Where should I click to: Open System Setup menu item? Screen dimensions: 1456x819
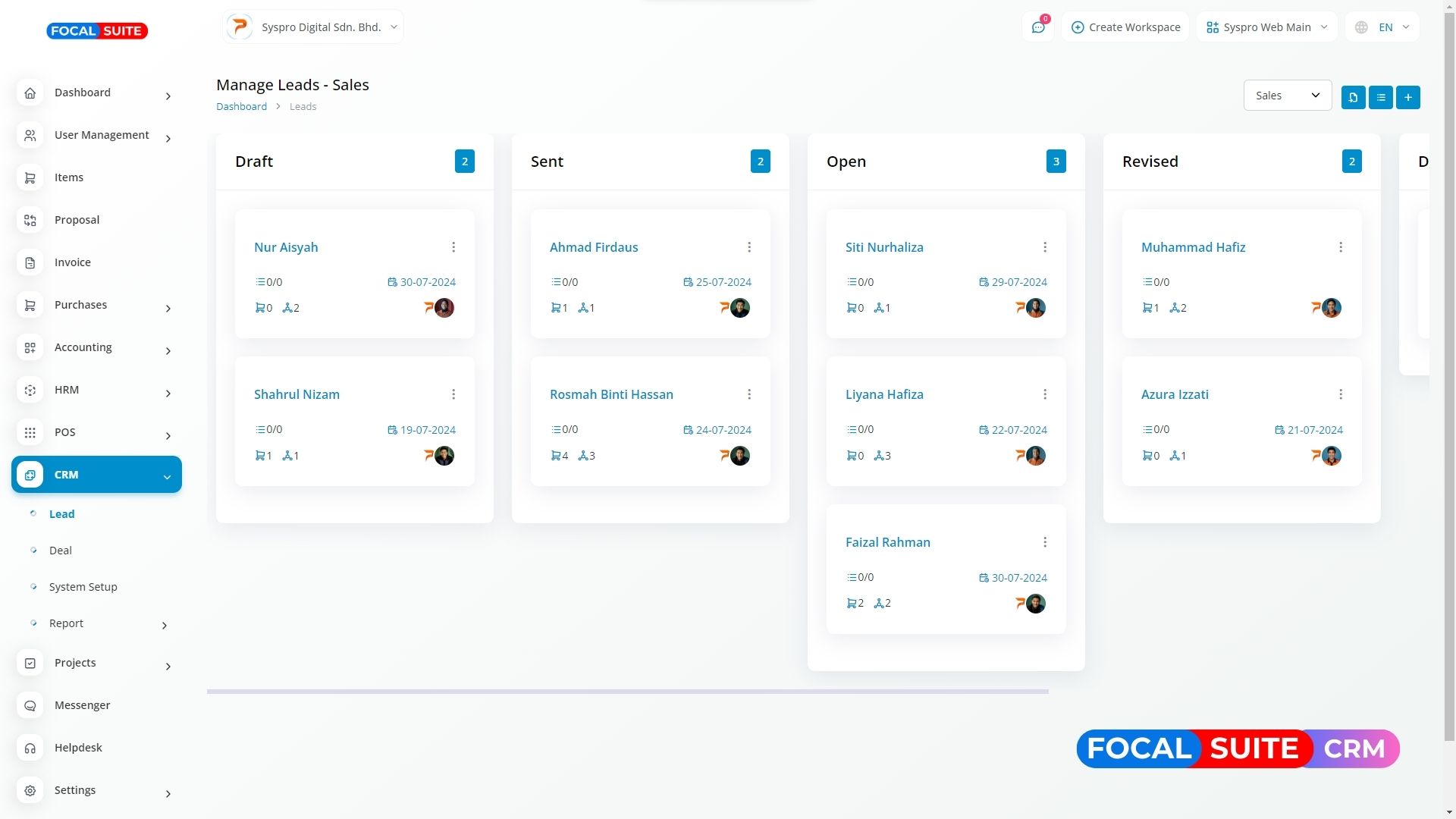pos(83,587)
